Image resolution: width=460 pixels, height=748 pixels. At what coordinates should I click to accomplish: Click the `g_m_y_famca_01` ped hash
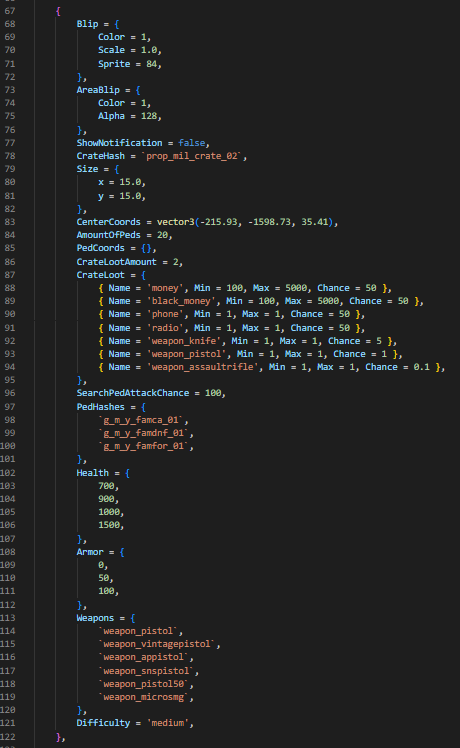click(x=141, y=420)
